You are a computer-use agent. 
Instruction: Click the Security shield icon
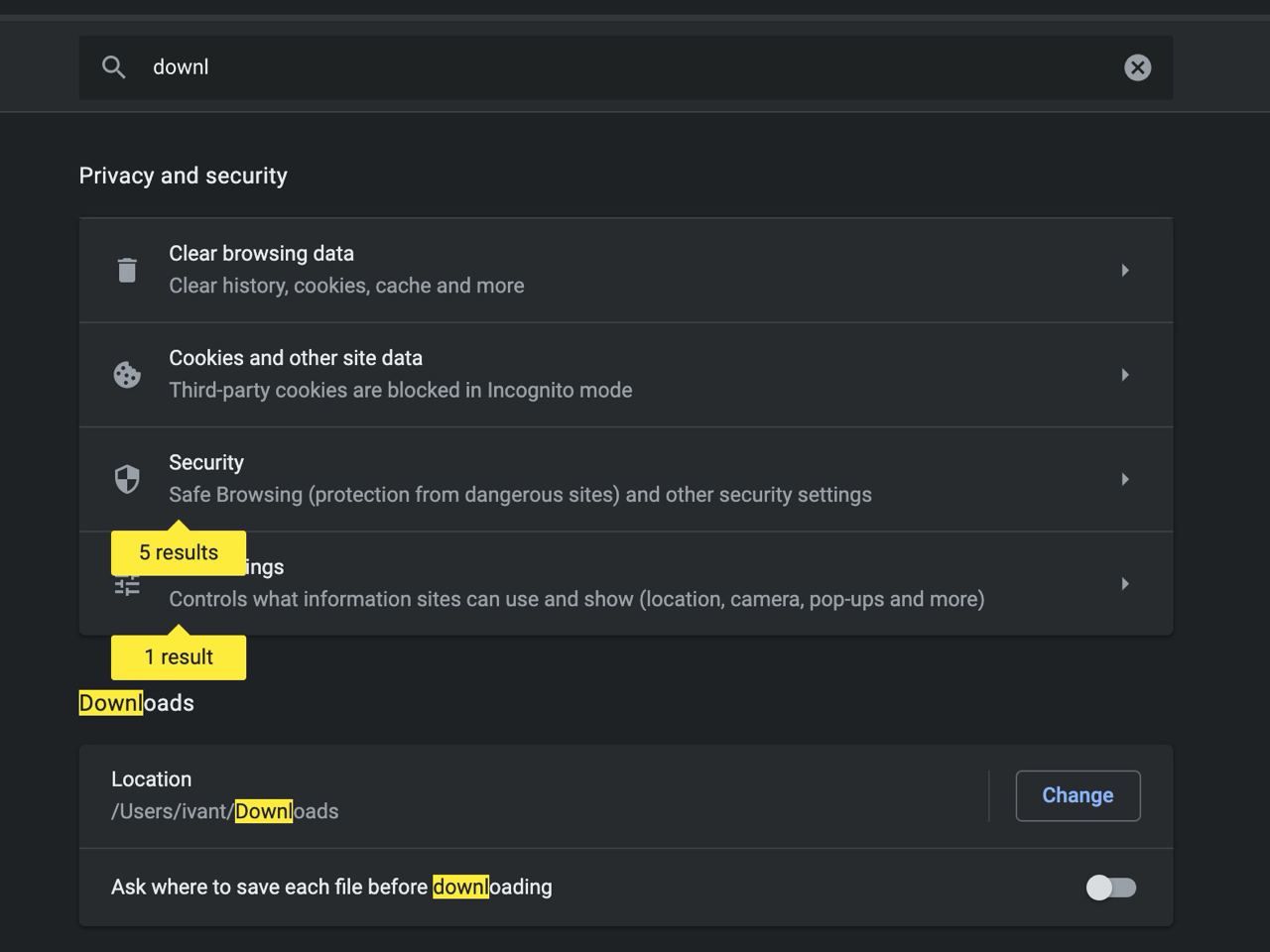pyautogui.click(x=127, y=480)
